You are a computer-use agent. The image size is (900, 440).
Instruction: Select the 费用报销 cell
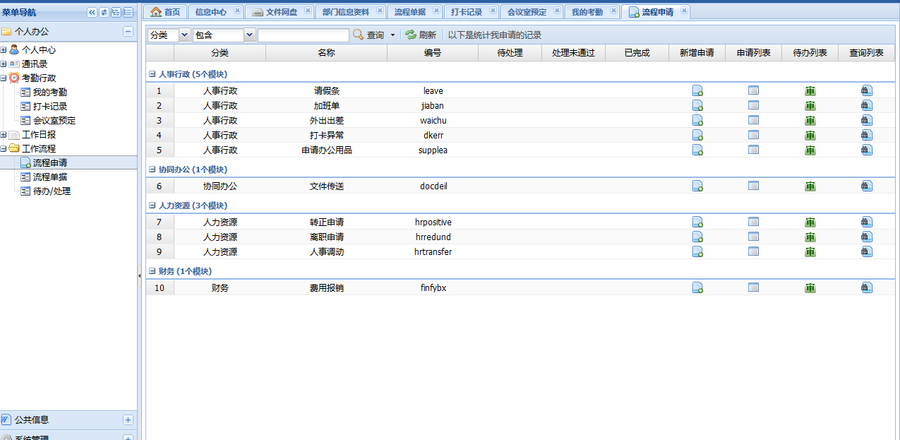pyautogui.click(x=327, y=288)
